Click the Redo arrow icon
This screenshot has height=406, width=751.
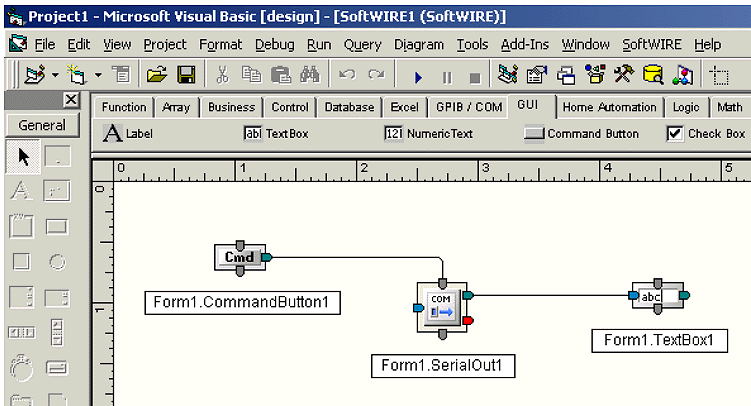click(376, 75)
